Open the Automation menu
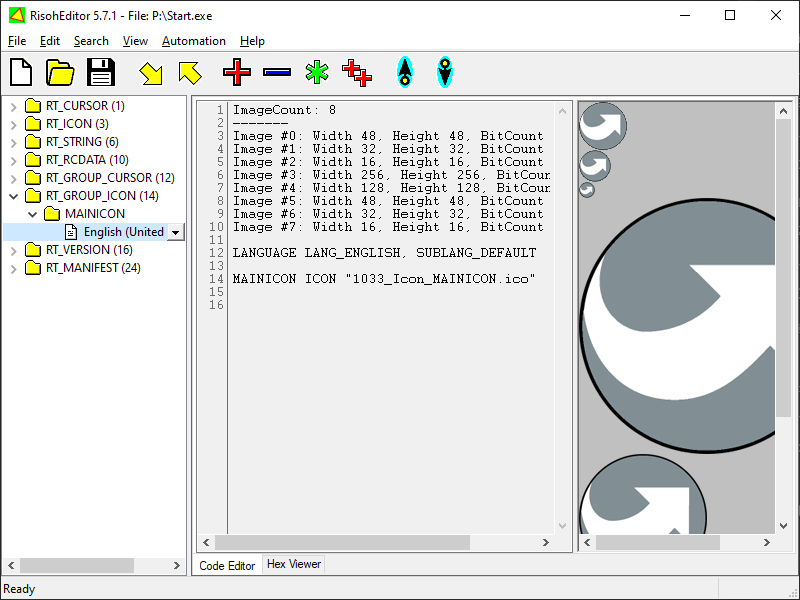This screenshot has width=800, height=600. [x=193, y=41]
